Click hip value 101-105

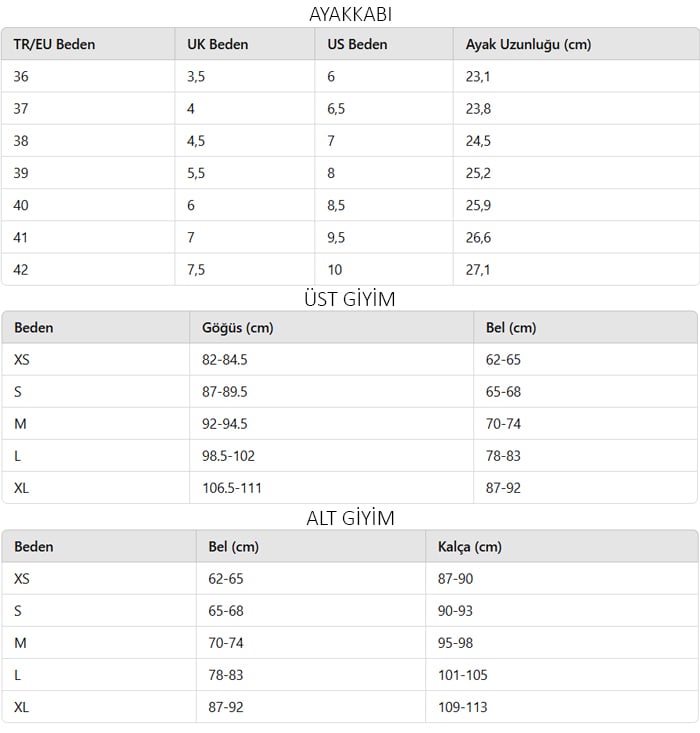pyautogui.click(x=463, y=675)
